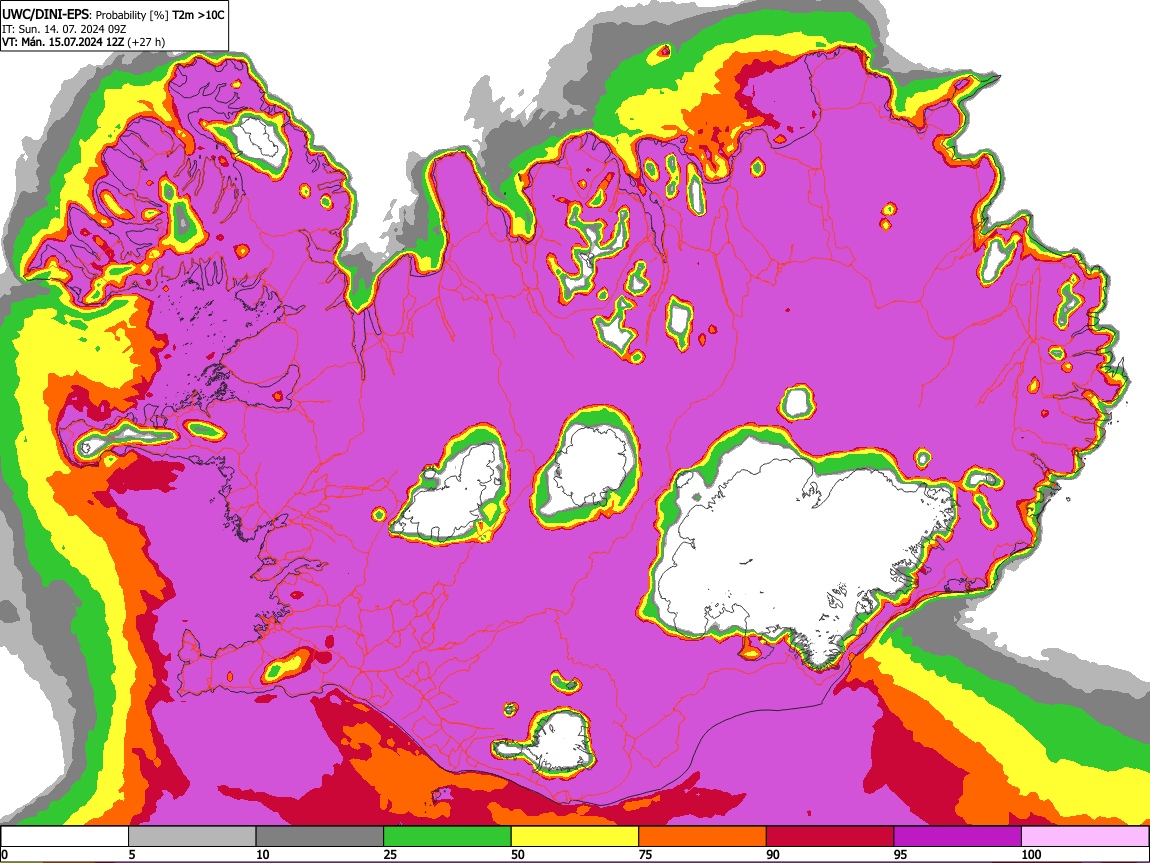This screenshot has width=1150, height=863.
Task: Click the light gray 5–10 legend swatch
Action: (x=192, y=836)
